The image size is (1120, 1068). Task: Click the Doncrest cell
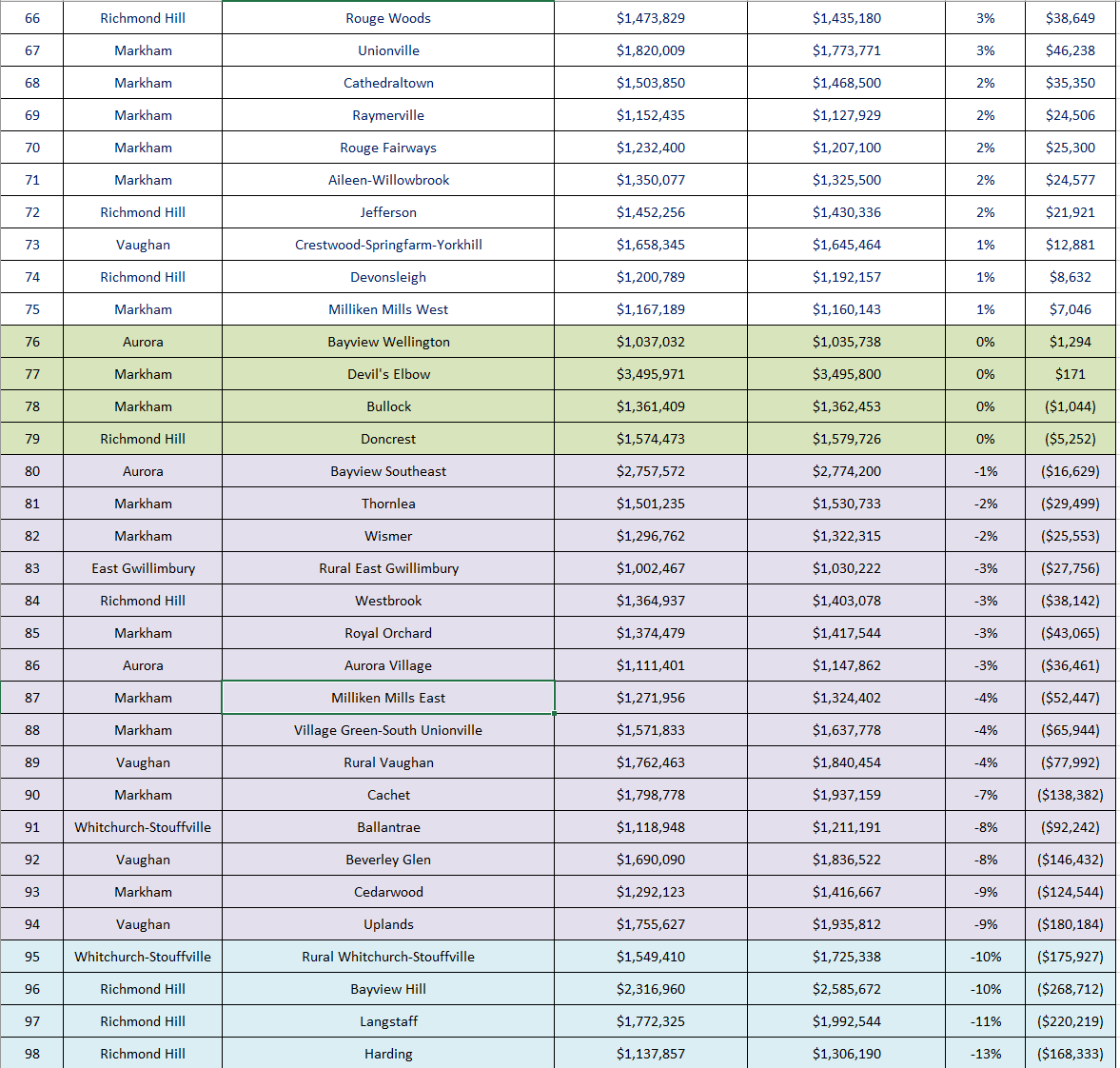click(388, 439)
